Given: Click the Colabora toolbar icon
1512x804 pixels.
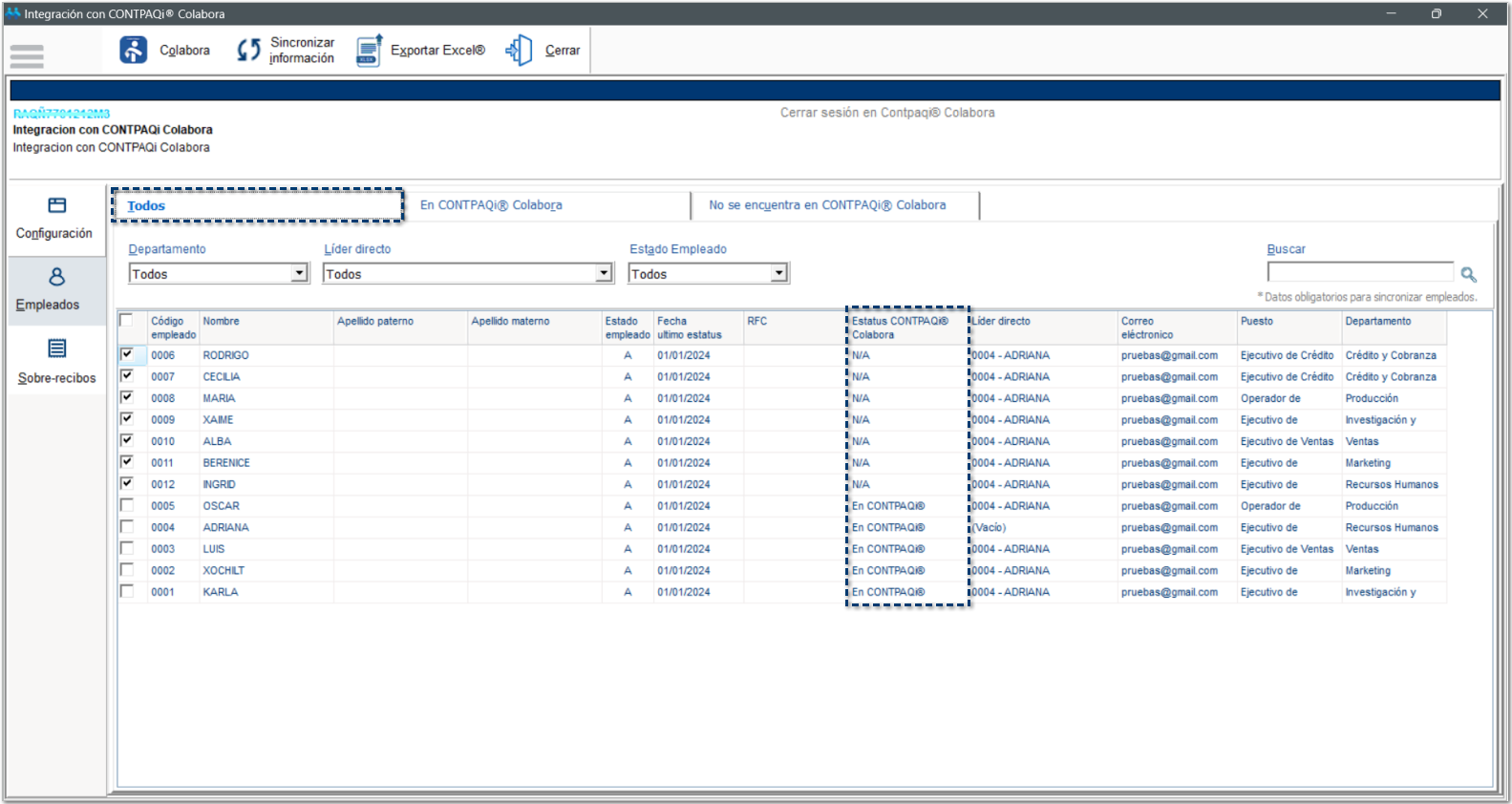Looking at the screenshot, I should (134, 50).
